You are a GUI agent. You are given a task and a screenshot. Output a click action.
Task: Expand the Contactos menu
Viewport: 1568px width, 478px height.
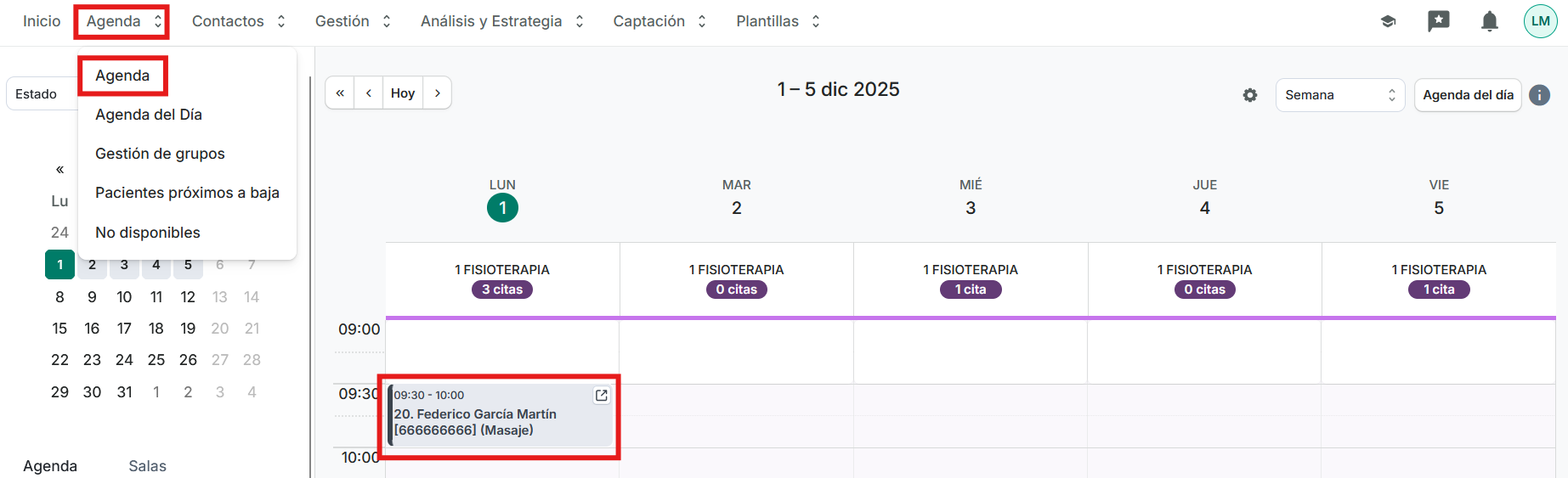tap(238, 21)
